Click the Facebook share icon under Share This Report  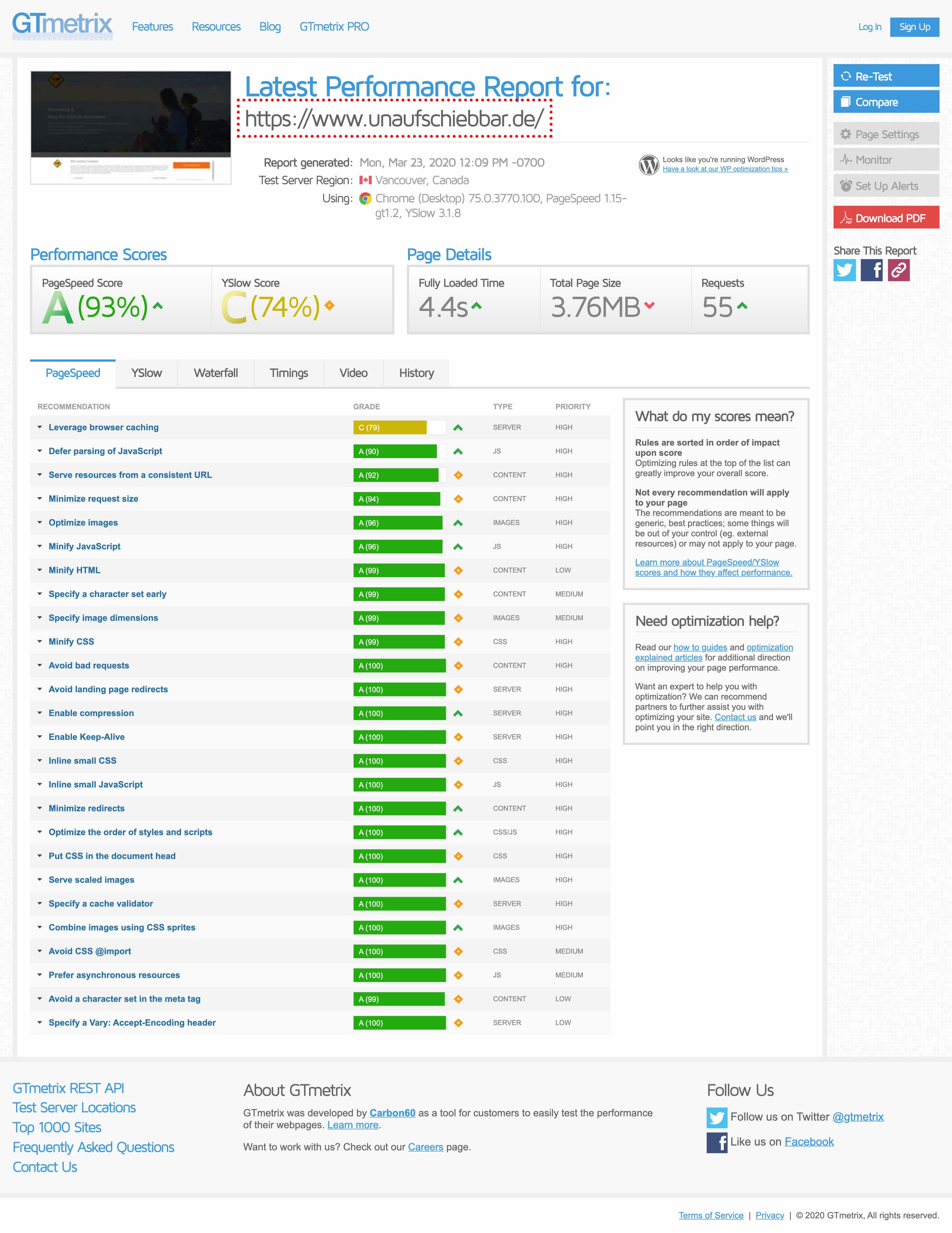point(871,270)
